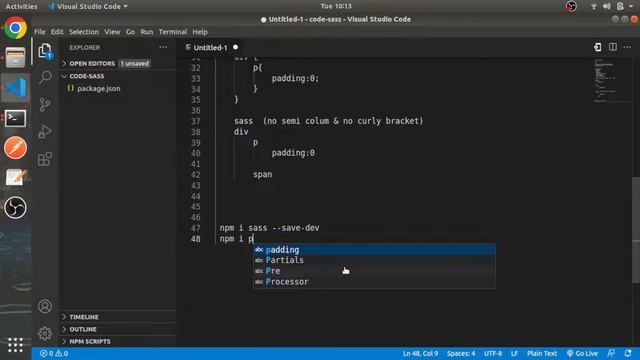The image size is (640, 360).
Task: Click the 1 unsaved badge
Action: point(135,63)
